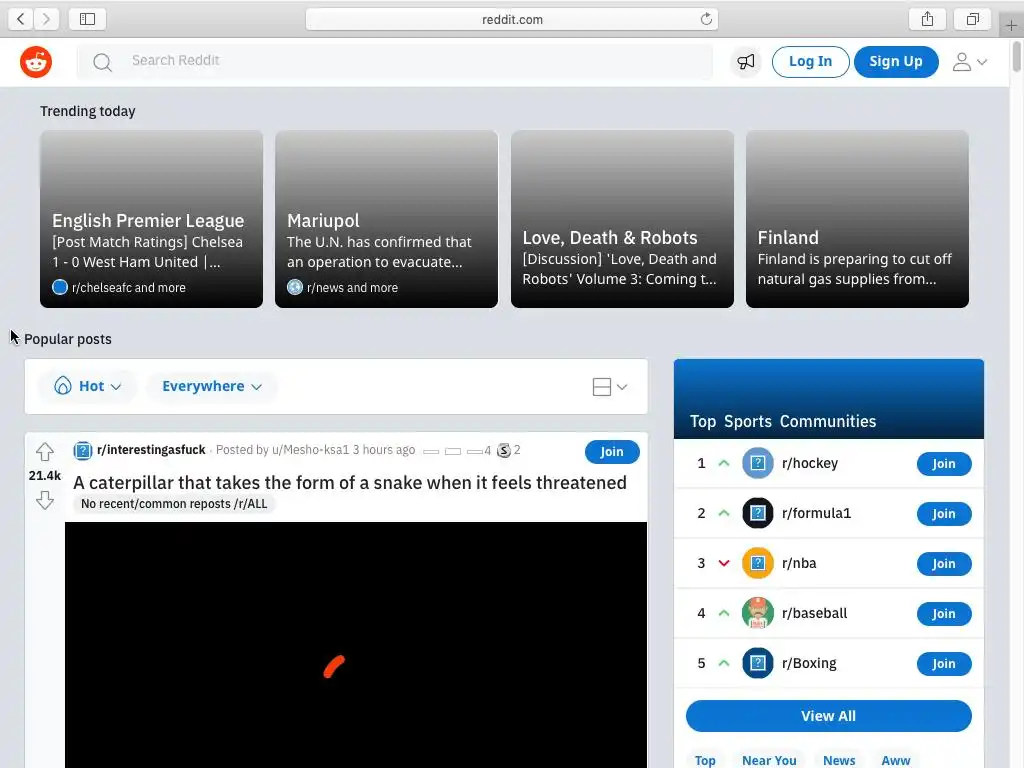Click the reddit.com address bar

(512, 19)
